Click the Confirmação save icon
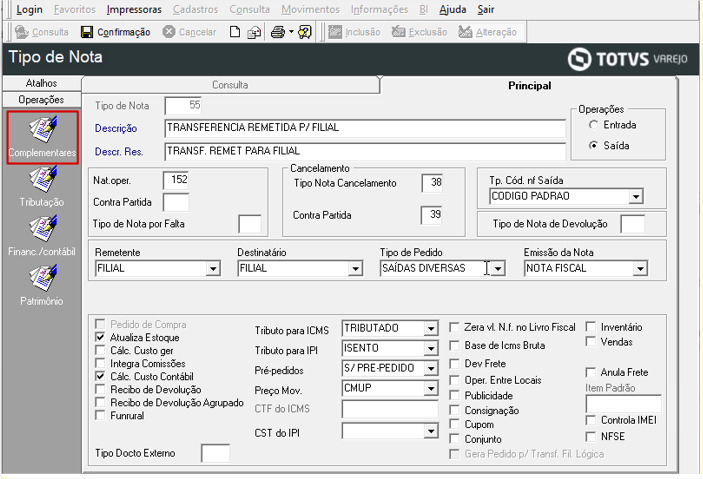 [x=87, y=32]
